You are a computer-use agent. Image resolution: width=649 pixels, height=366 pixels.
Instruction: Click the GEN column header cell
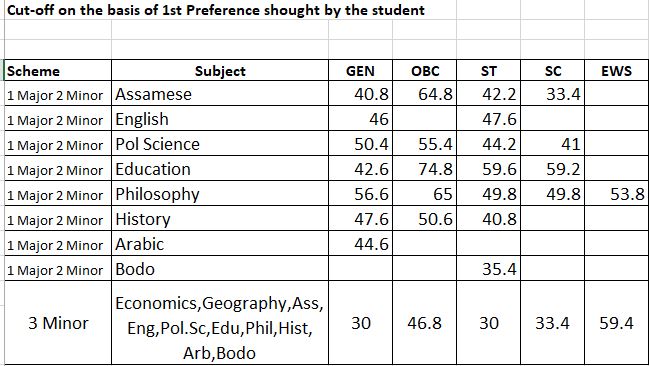coord(361,70)
